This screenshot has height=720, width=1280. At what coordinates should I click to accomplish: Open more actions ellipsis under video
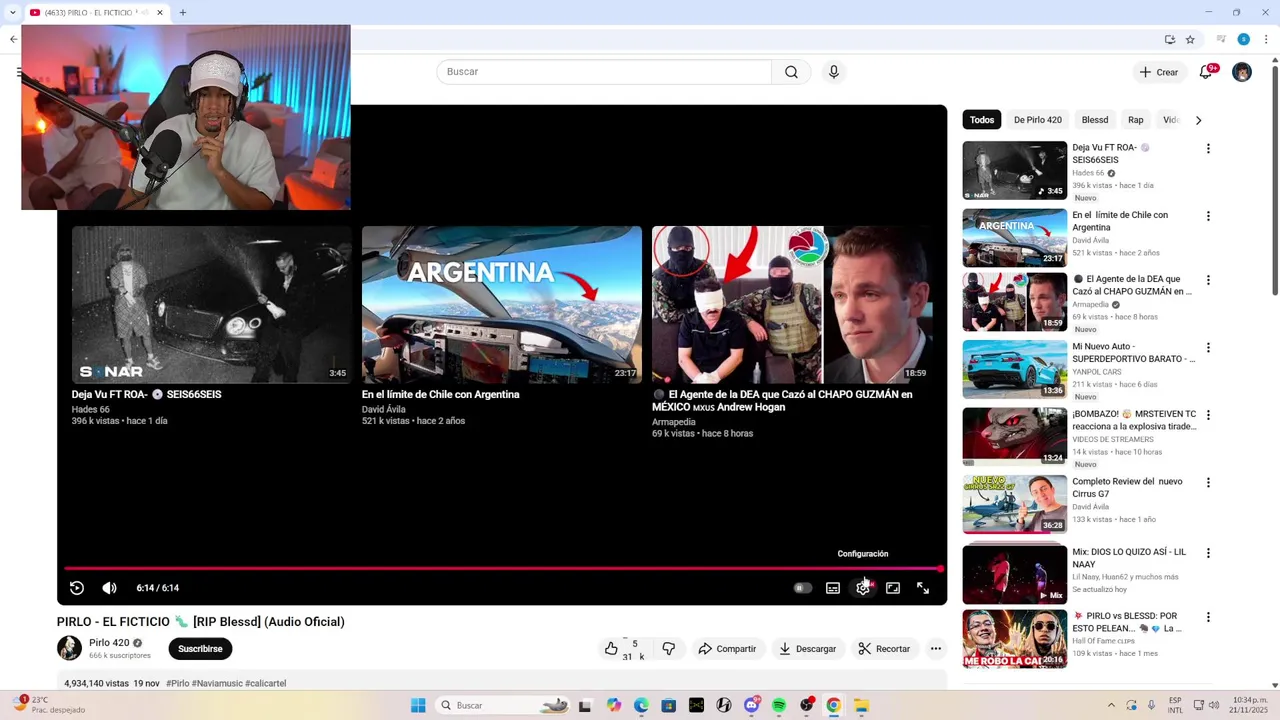[936, 649]
